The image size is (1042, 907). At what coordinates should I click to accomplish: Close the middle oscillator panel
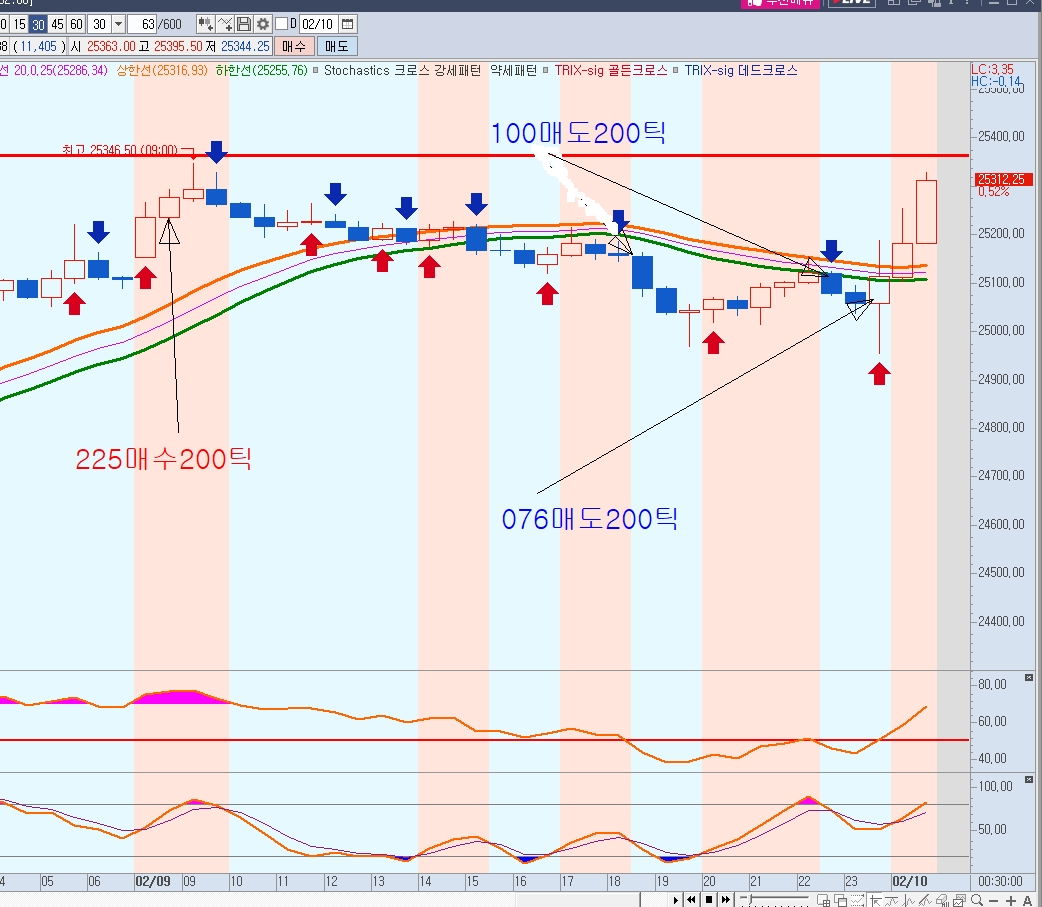[x=1029, y=678]
